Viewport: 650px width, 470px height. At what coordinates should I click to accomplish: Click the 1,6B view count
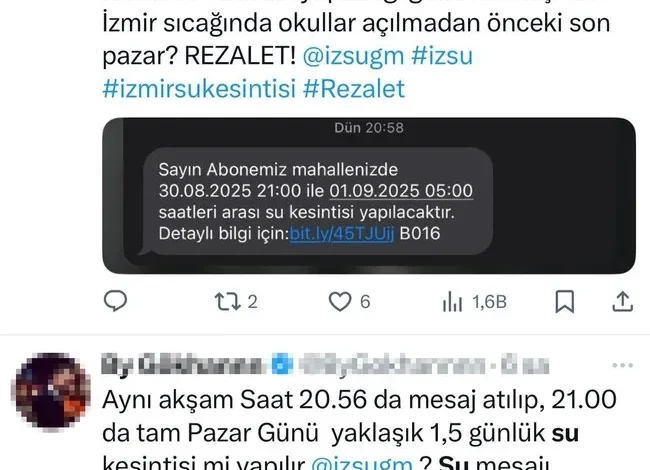coord(490,302)
